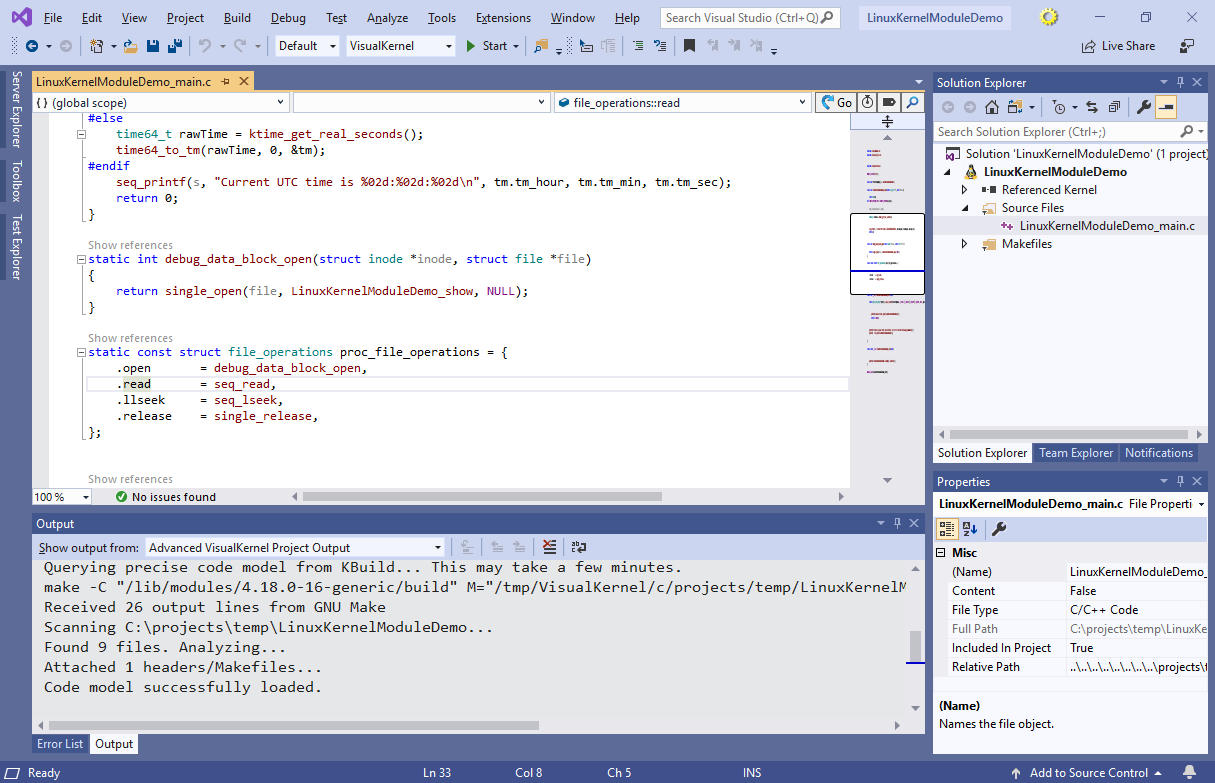Click the magnifier icon in the navigation bar

click(912, 102)
